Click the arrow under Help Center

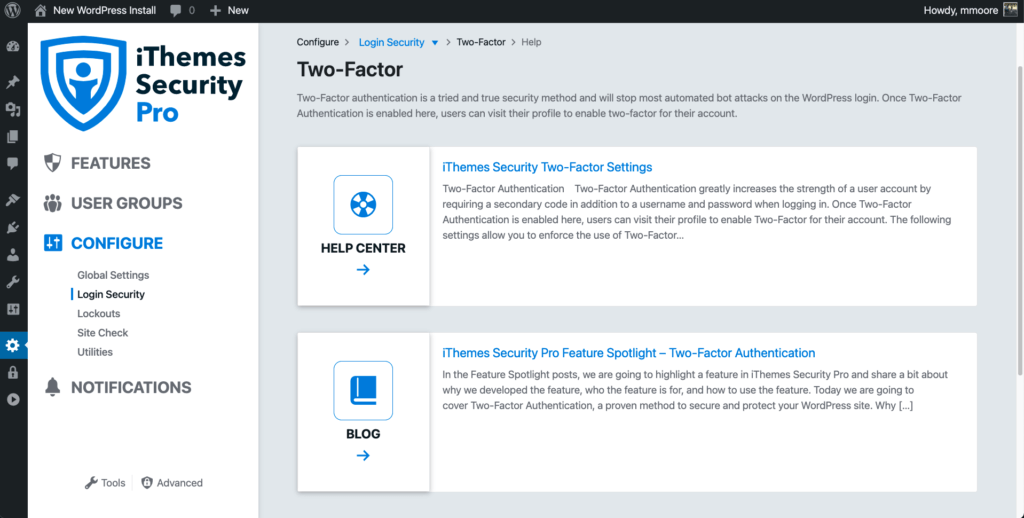(x=363, y=270)
